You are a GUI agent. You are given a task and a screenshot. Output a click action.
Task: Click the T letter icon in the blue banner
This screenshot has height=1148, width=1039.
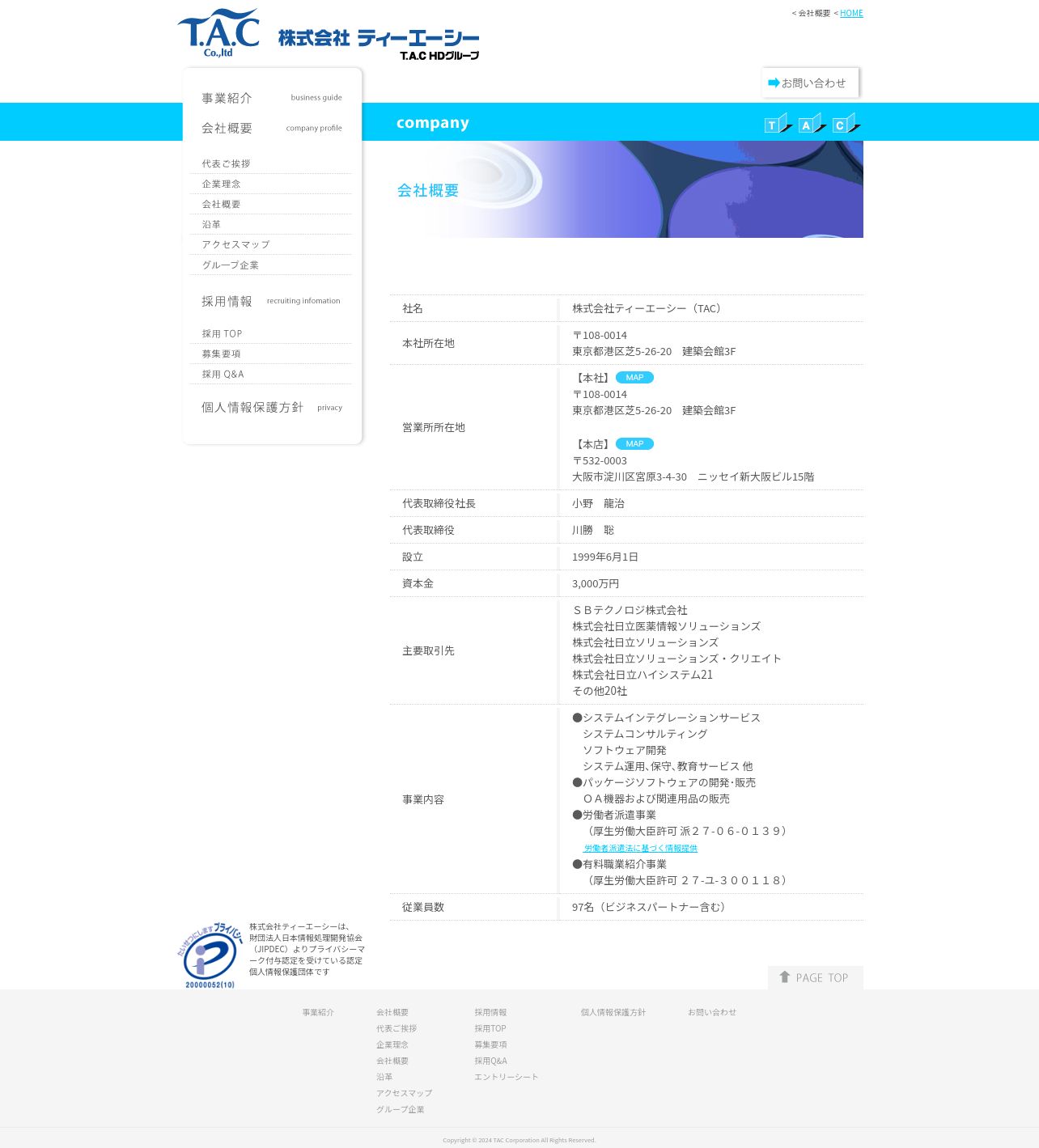(778, 123)
